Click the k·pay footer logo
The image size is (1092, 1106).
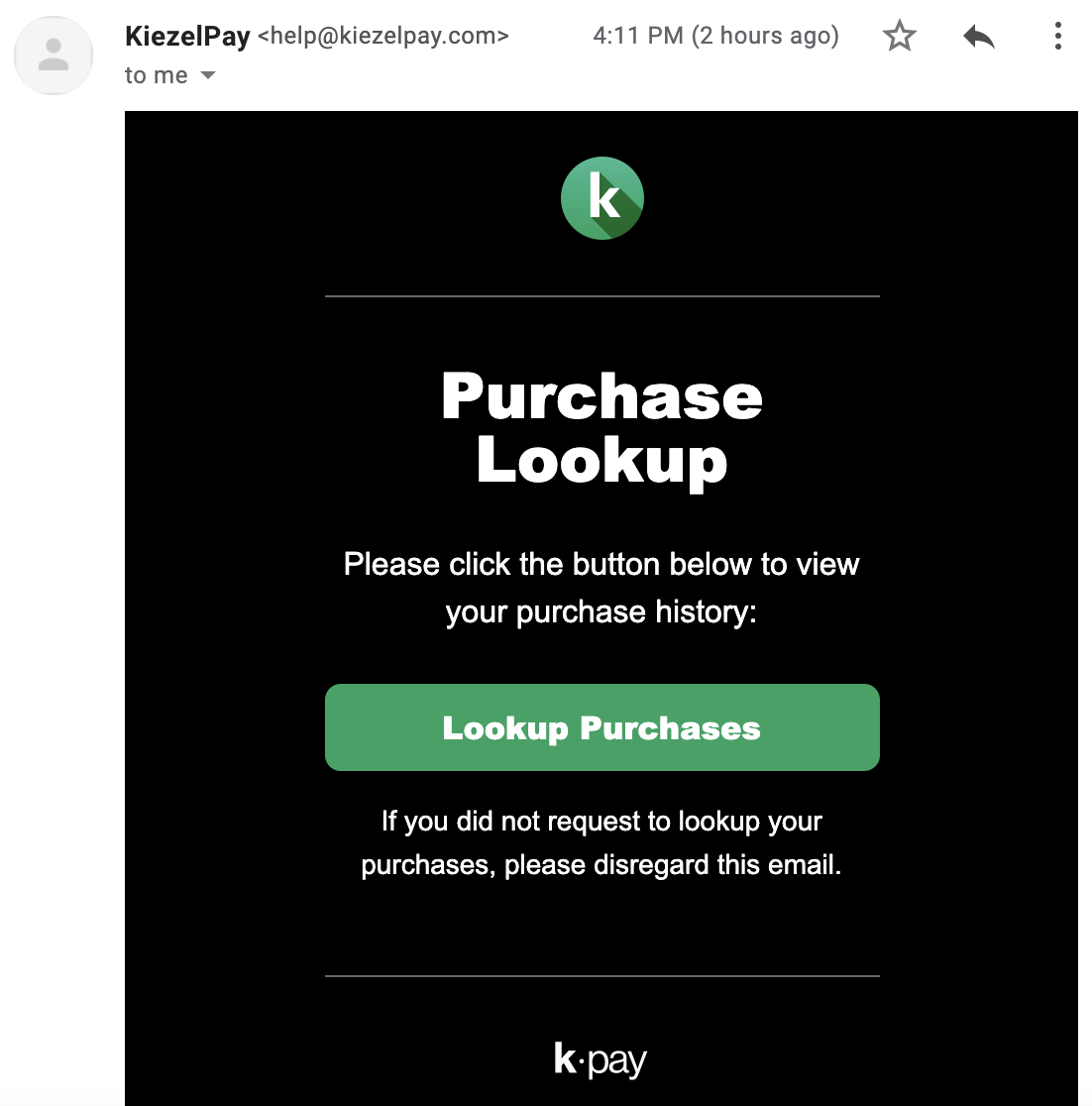[x=601, y=1059]
